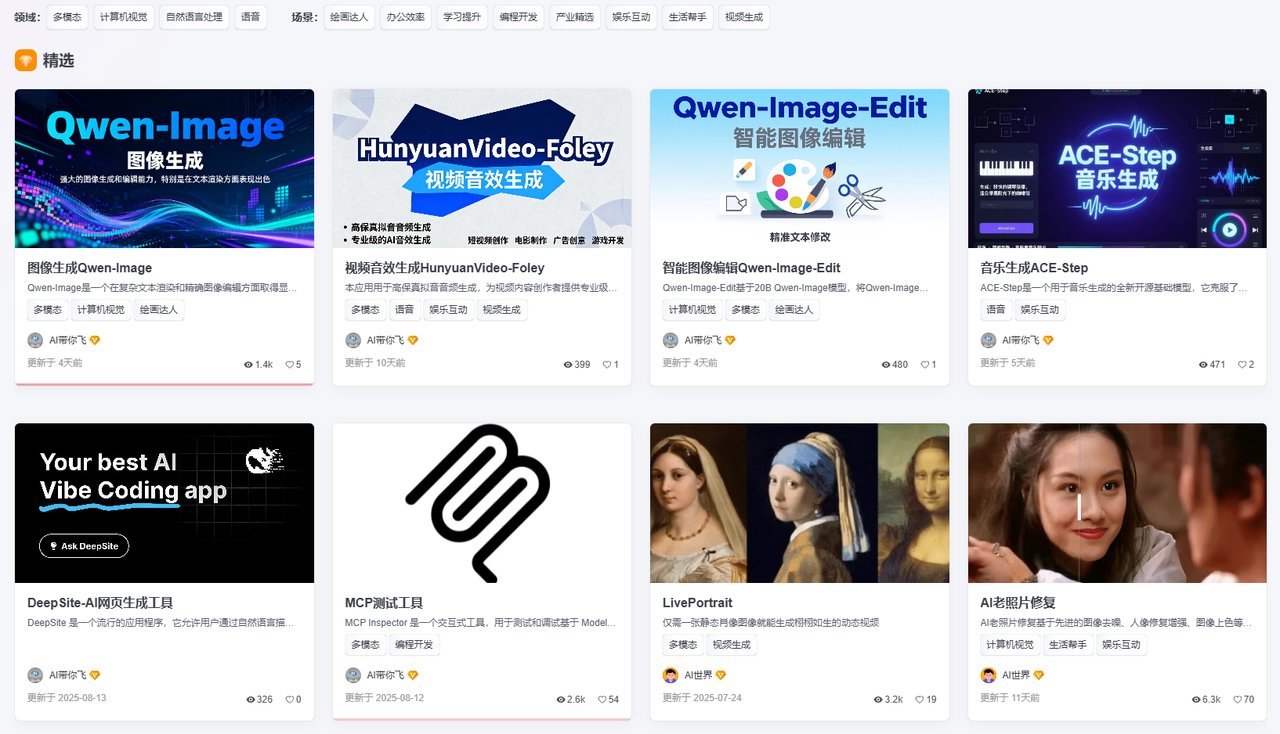Click author avatar on 音乐生成ACE-Step card
Viewport: 1280px width, 734px height.
coord(988,340)
